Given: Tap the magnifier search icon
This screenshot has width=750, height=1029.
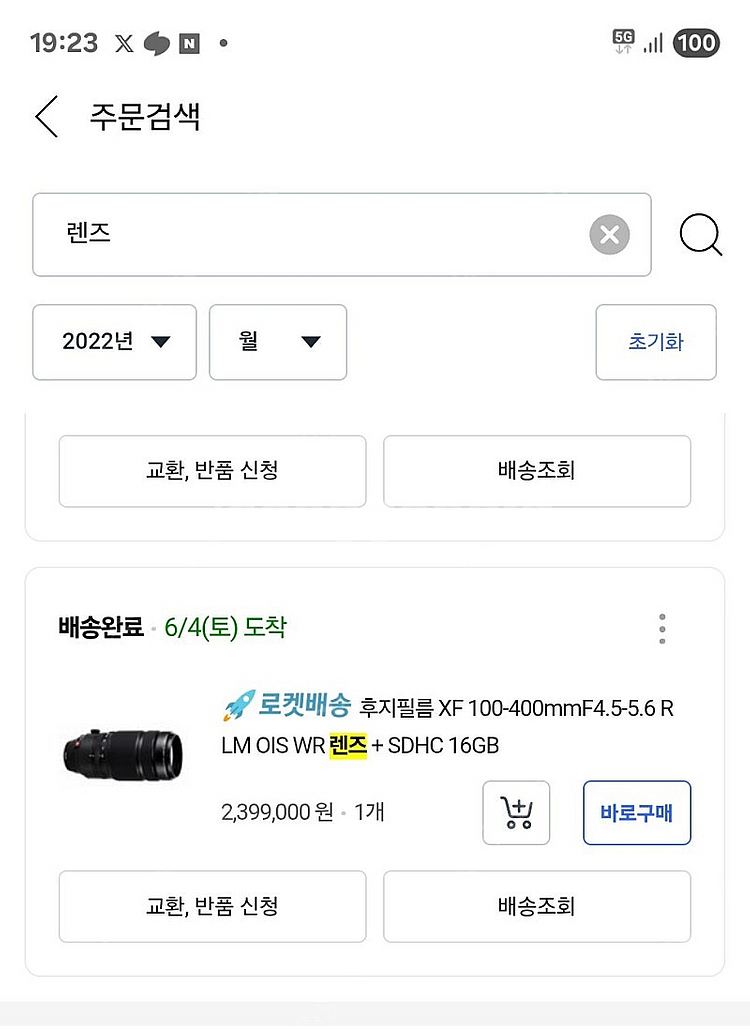Looking at the screenshot, I should pos(700,236).
